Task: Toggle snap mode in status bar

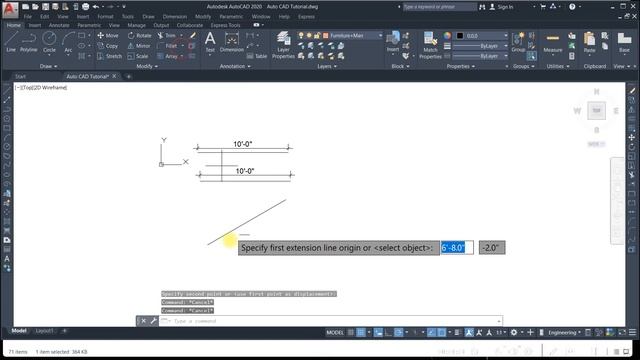Action: (361, 332)
